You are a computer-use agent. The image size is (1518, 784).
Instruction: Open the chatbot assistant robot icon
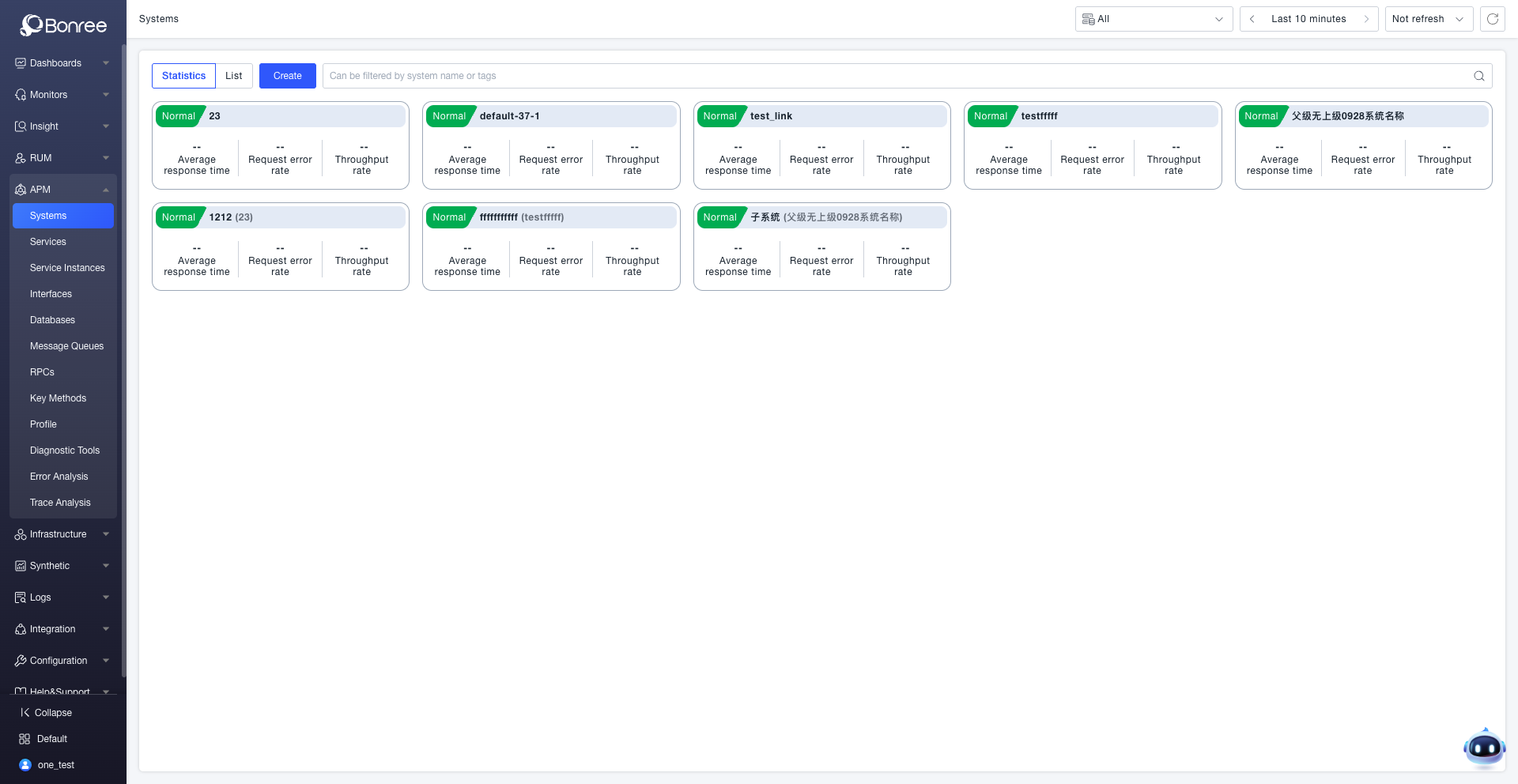click(x=1483, y=748)
